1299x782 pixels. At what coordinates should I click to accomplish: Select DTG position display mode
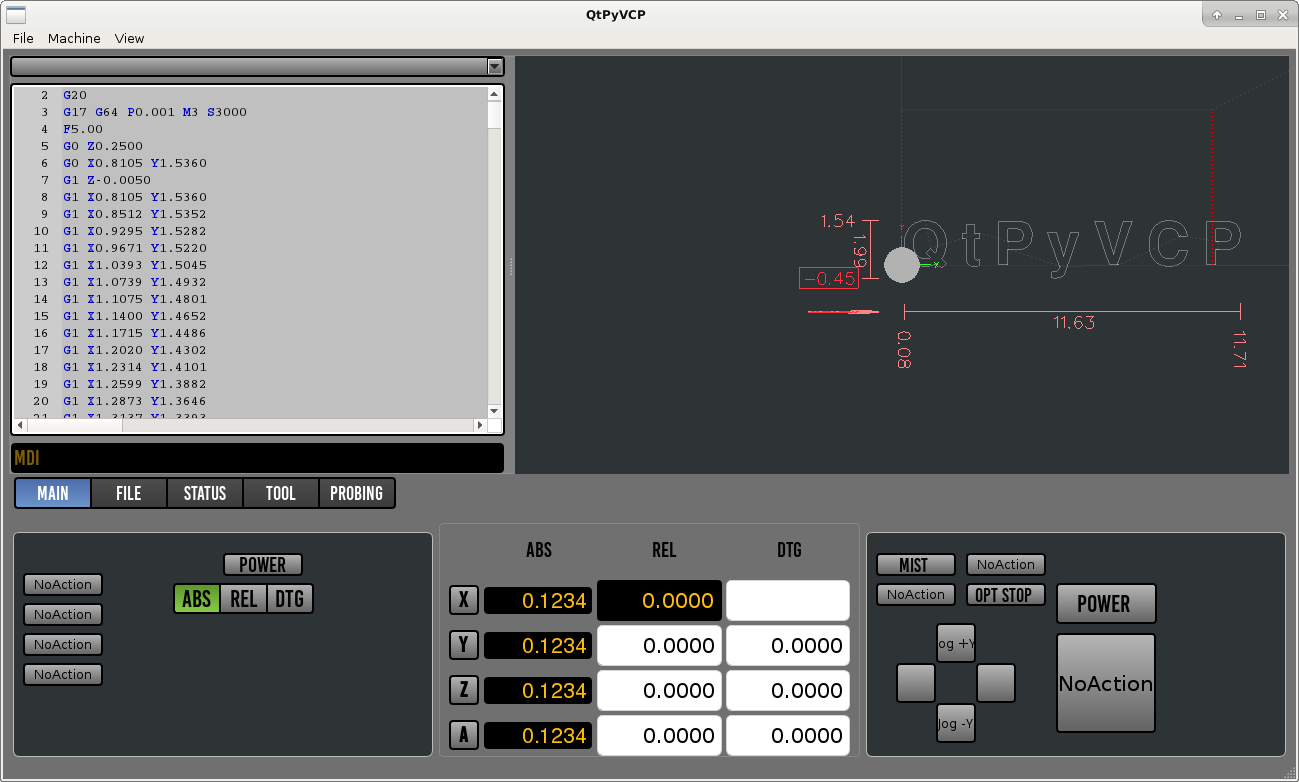tap(290, 599)
